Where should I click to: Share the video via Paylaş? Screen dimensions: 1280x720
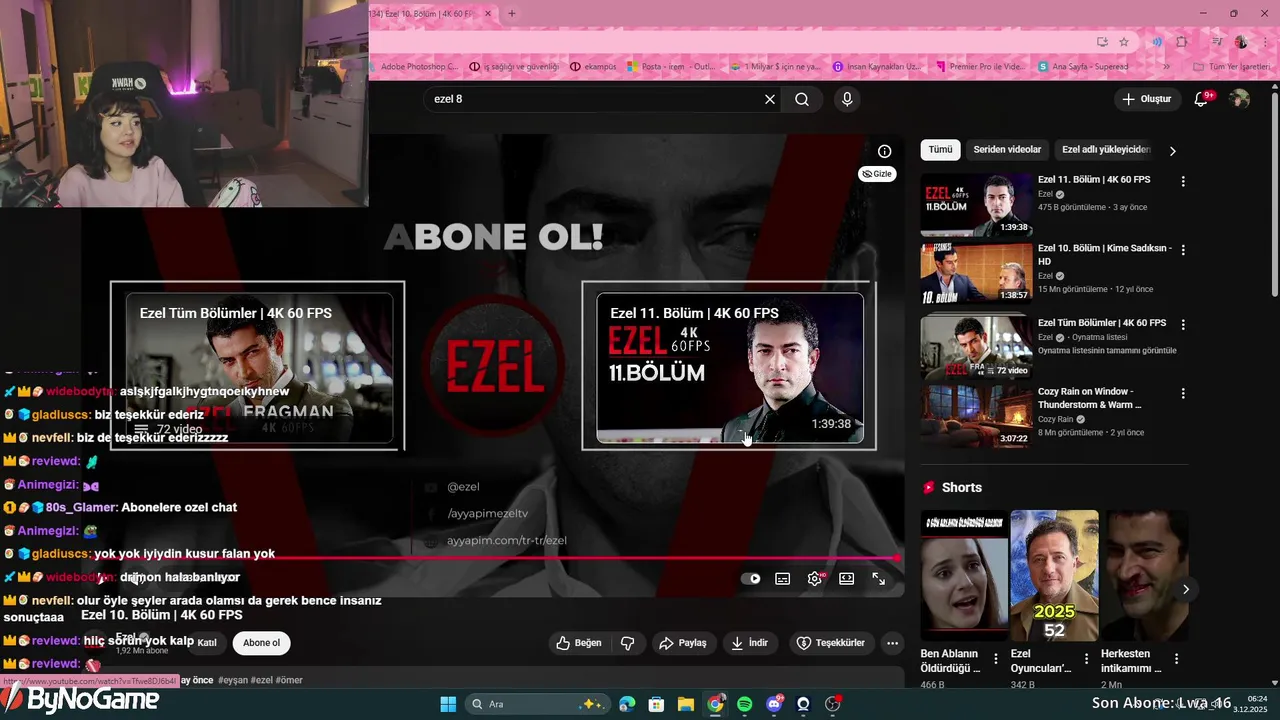683,643
